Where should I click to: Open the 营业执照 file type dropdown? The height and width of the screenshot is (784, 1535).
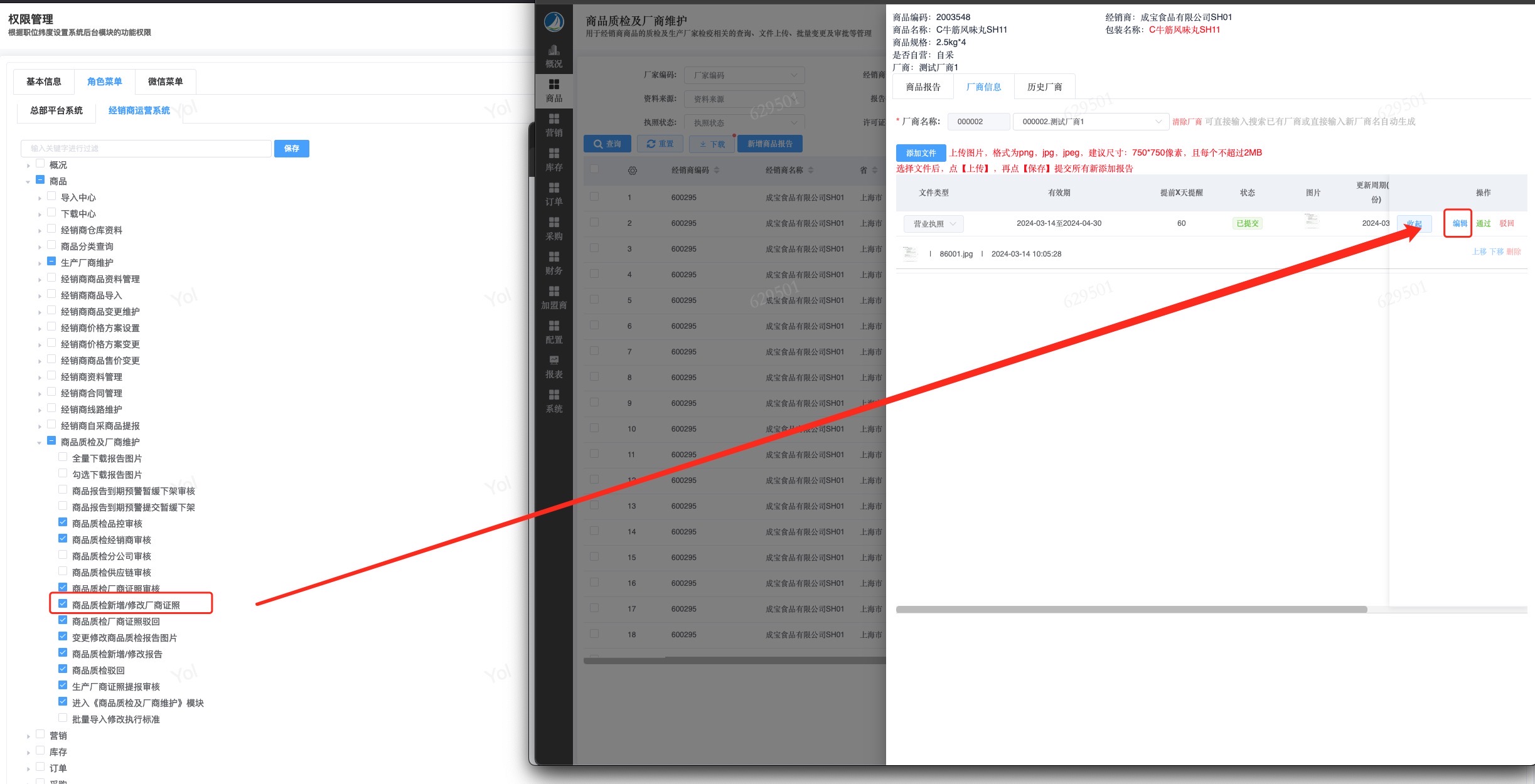[933, 224]
